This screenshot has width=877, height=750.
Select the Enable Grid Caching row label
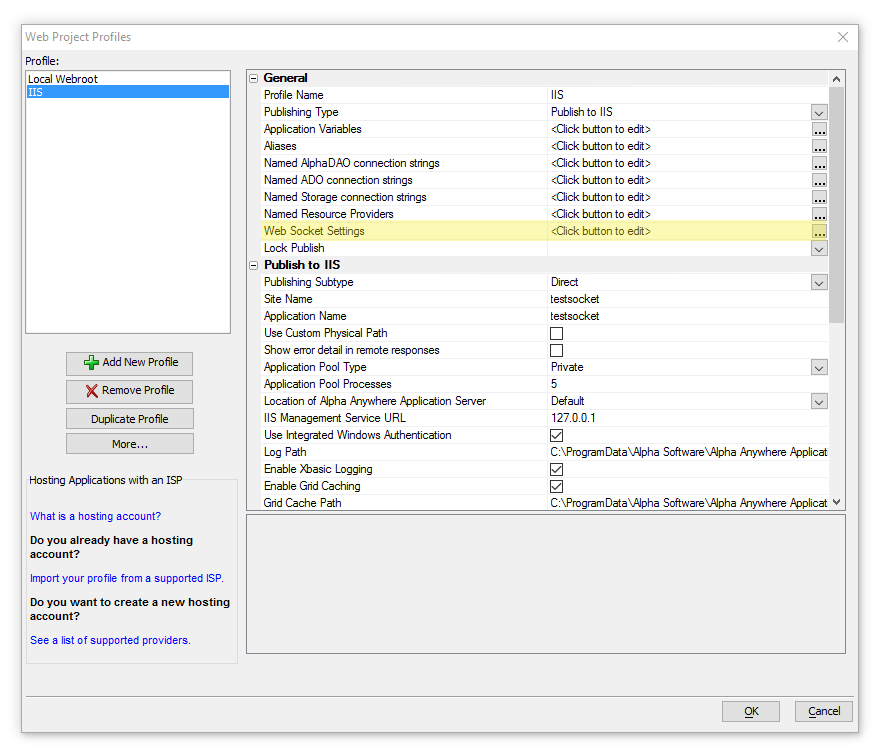point(312,486)
